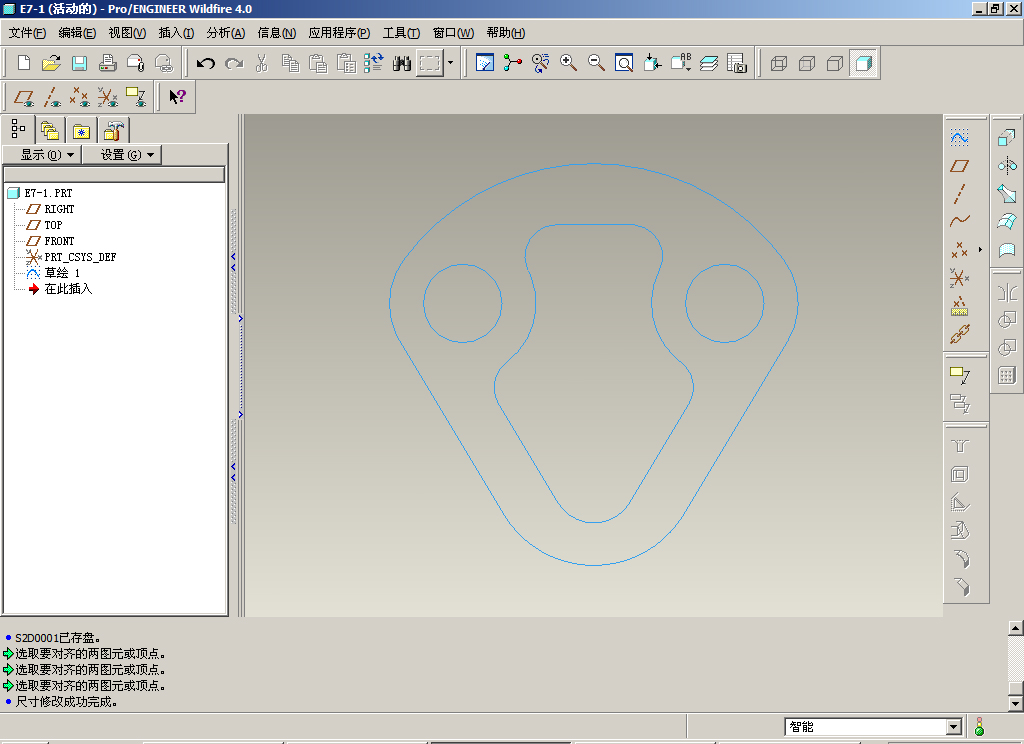Open layers icon in toolbar
This screenshot has width=1024, height=744.
(709, 63)
